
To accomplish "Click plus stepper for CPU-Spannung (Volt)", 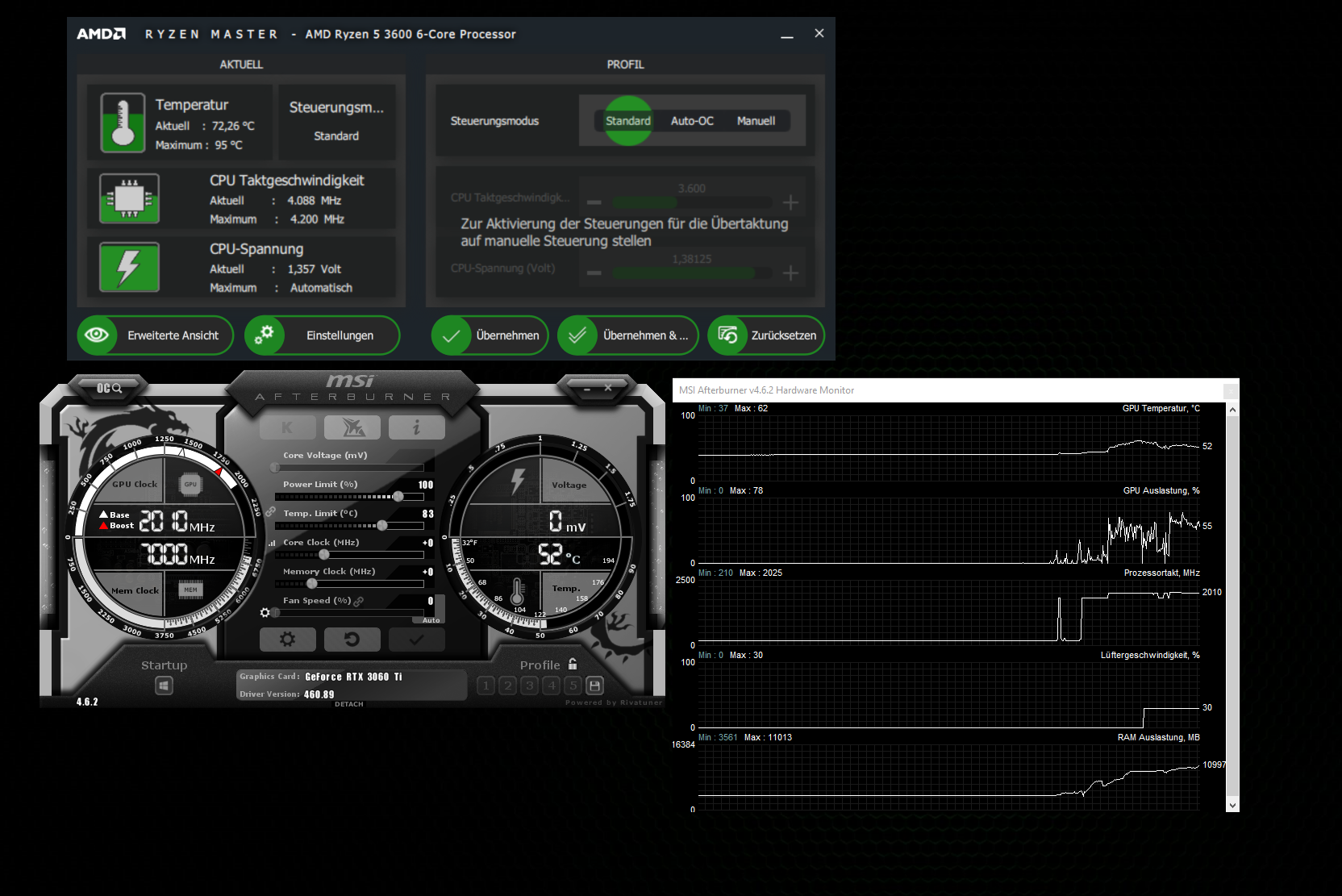I will tap(790, 273).
